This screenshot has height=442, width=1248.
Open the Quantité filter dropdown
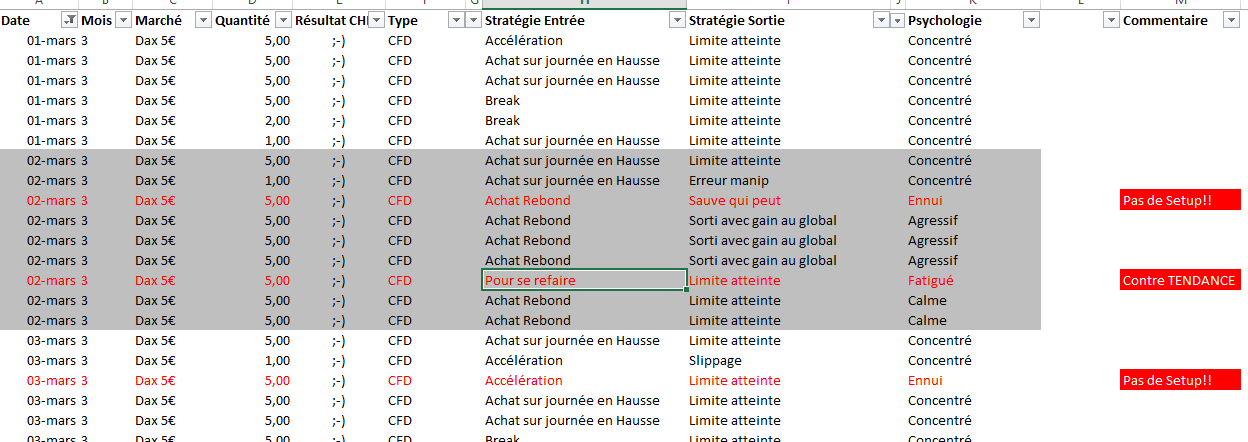click(281, 21)
